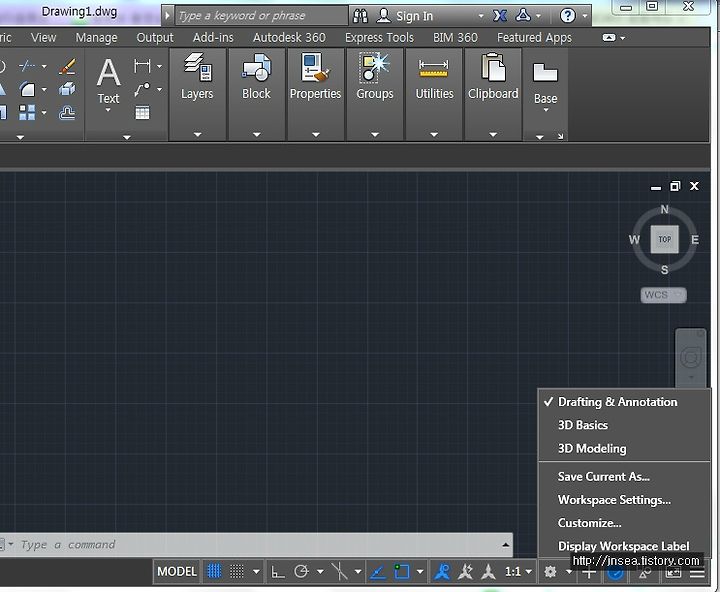Toggle Object Snap Tracking
Screen dimensions: 720x592
click(378, 572)
